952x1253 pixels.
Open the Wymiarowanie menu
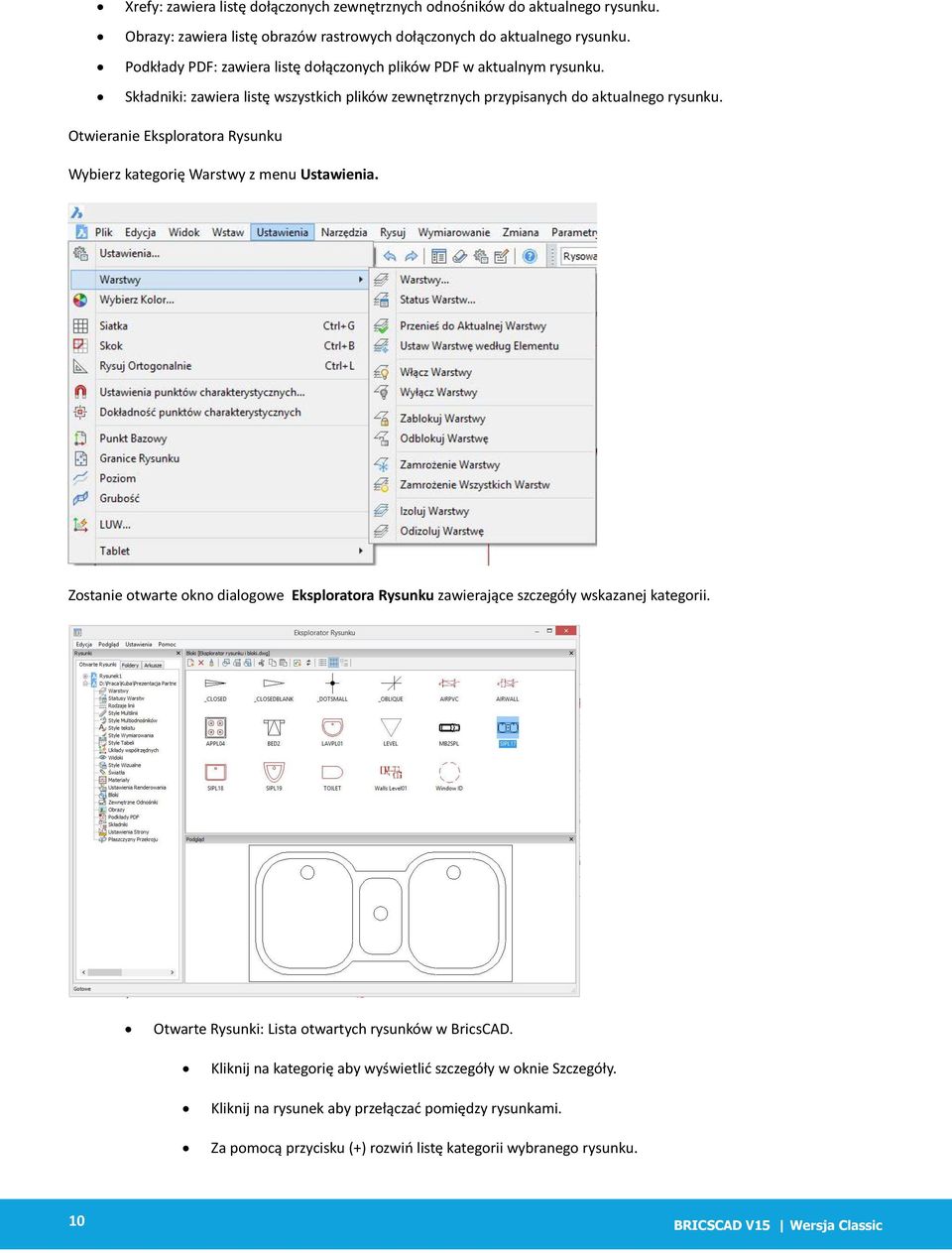click(x=454, y=232)
